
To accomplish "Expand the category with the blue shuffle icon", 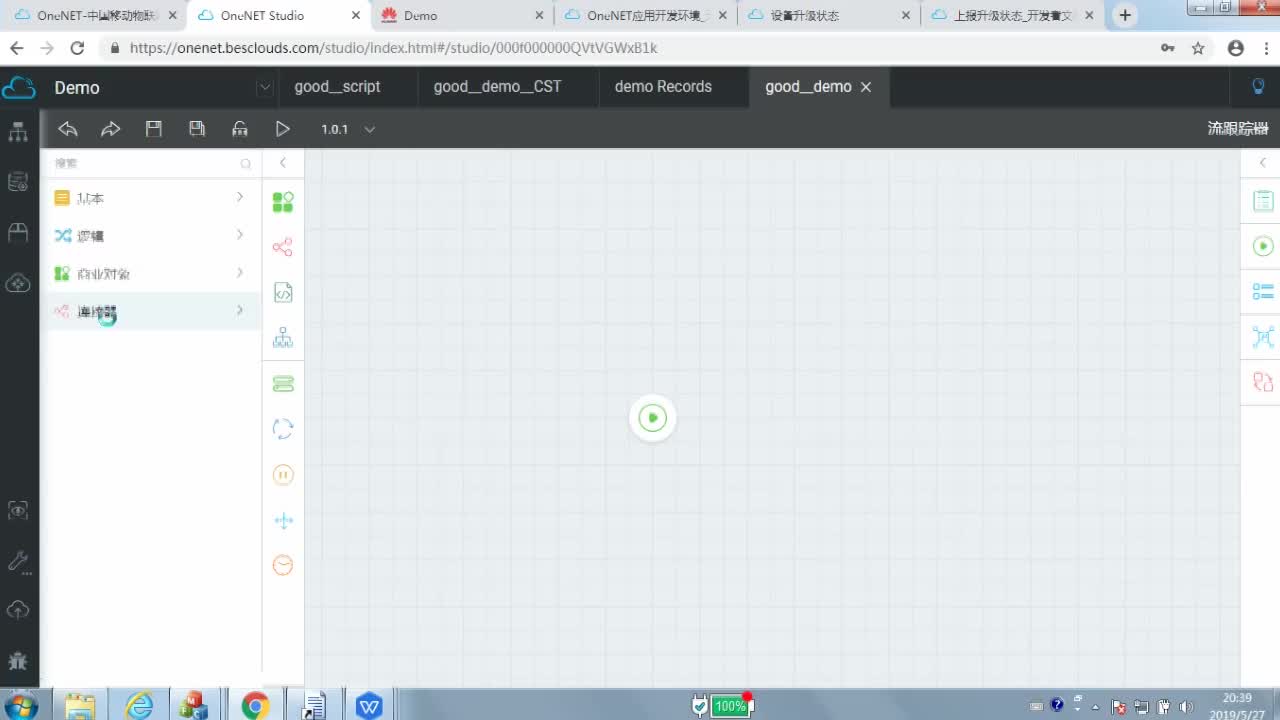I will (x=150, y=235).
